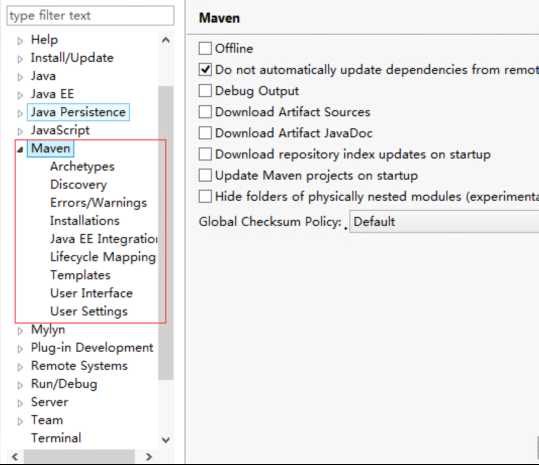Viewport: 539px width, 465px height.
Task: Select the Java preference category
Action: pyautogui.click(x=43, y=76)
